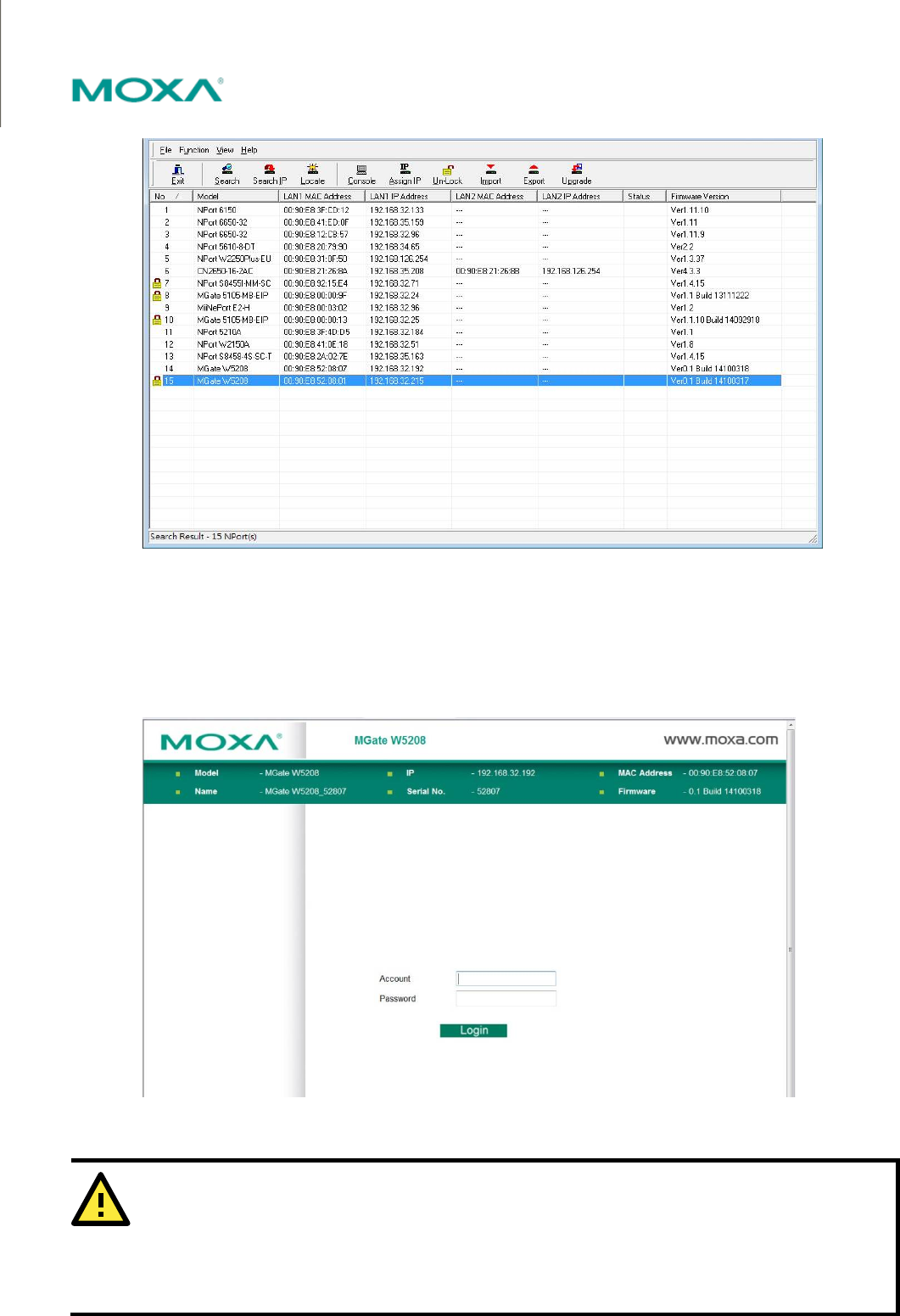Click the Assign IP toolbar icon

405,174
